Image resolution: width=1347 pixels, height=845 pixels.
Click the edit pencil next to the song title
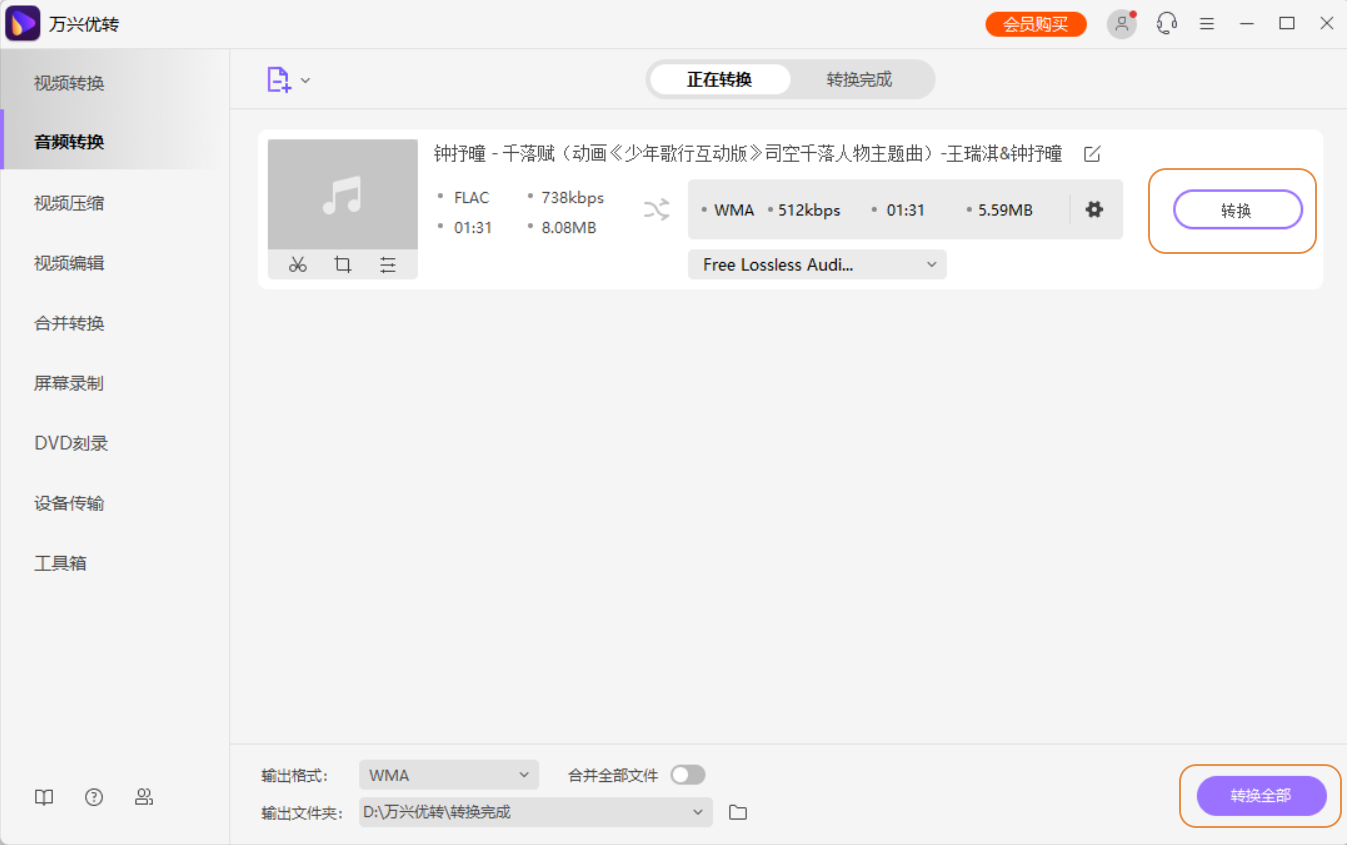(x=1092, y=154)
